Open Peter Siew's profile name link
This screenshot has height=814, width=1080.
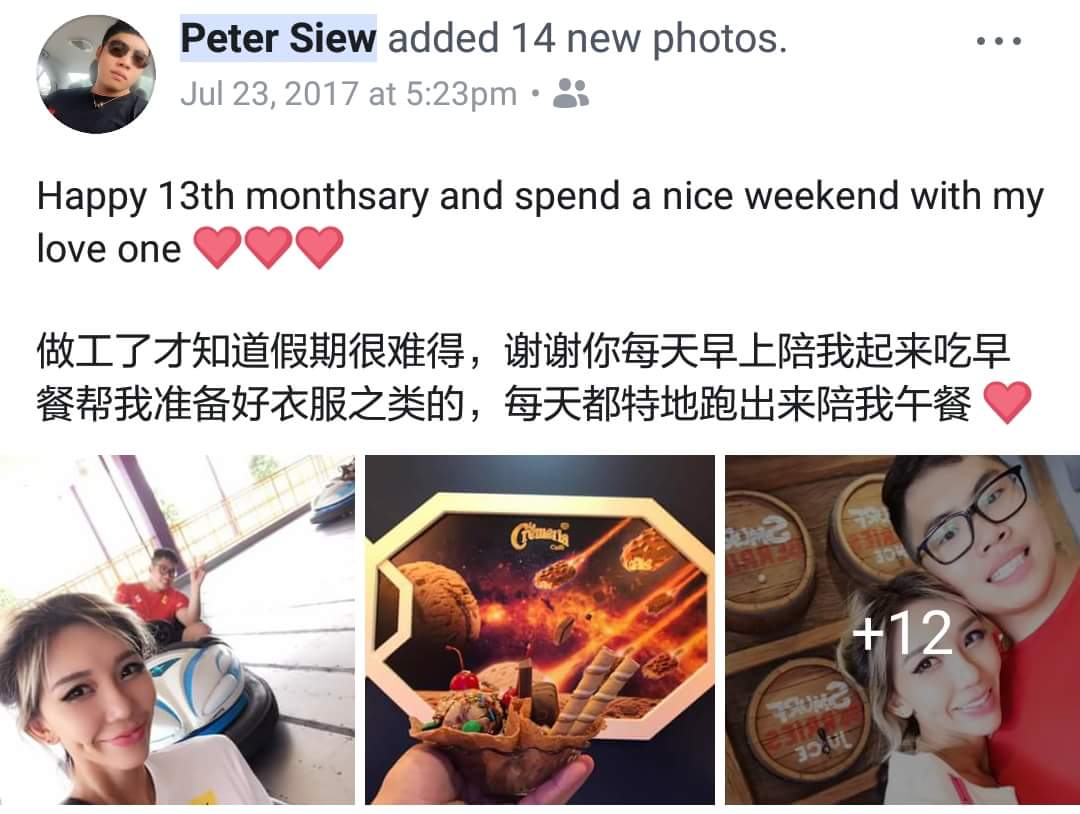[x=278, y=38]
